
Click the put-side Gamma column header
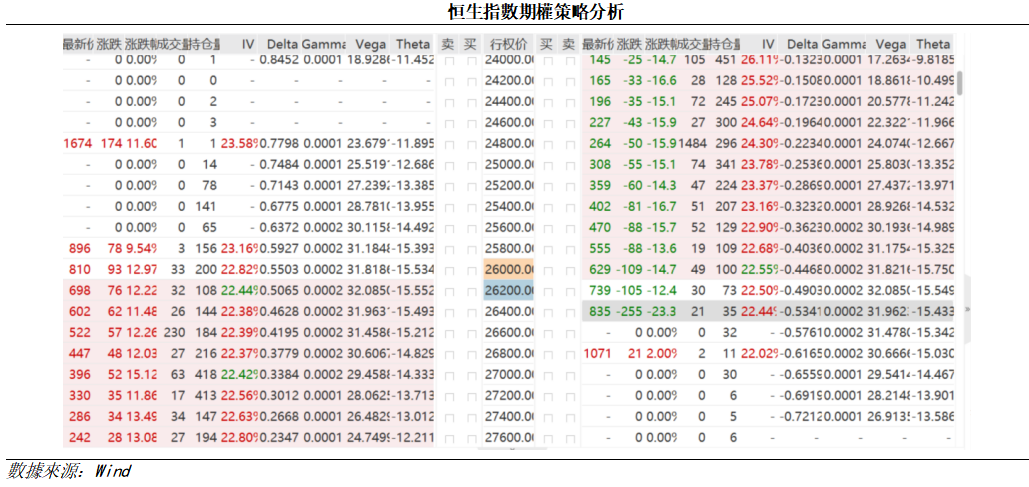[x=843, y=44]
